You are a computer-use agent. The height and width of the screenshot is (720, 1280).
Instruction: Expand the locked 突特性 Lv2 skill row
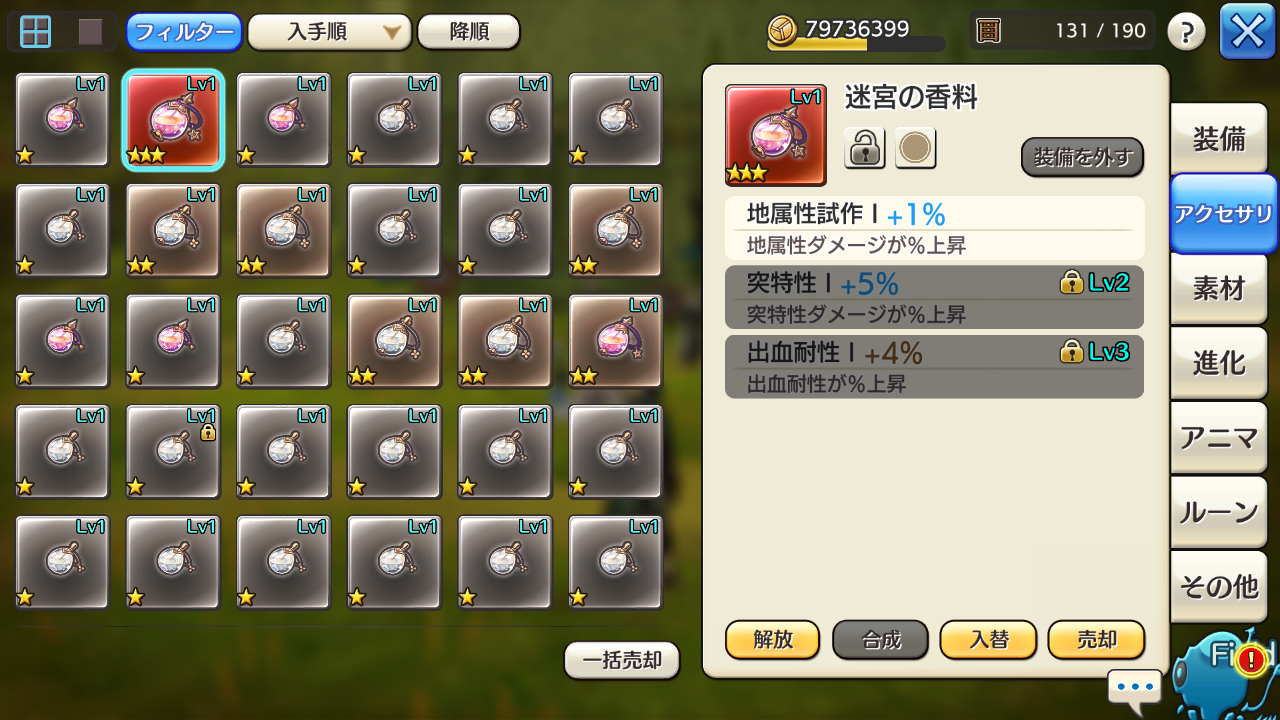(x=934, y=298)
